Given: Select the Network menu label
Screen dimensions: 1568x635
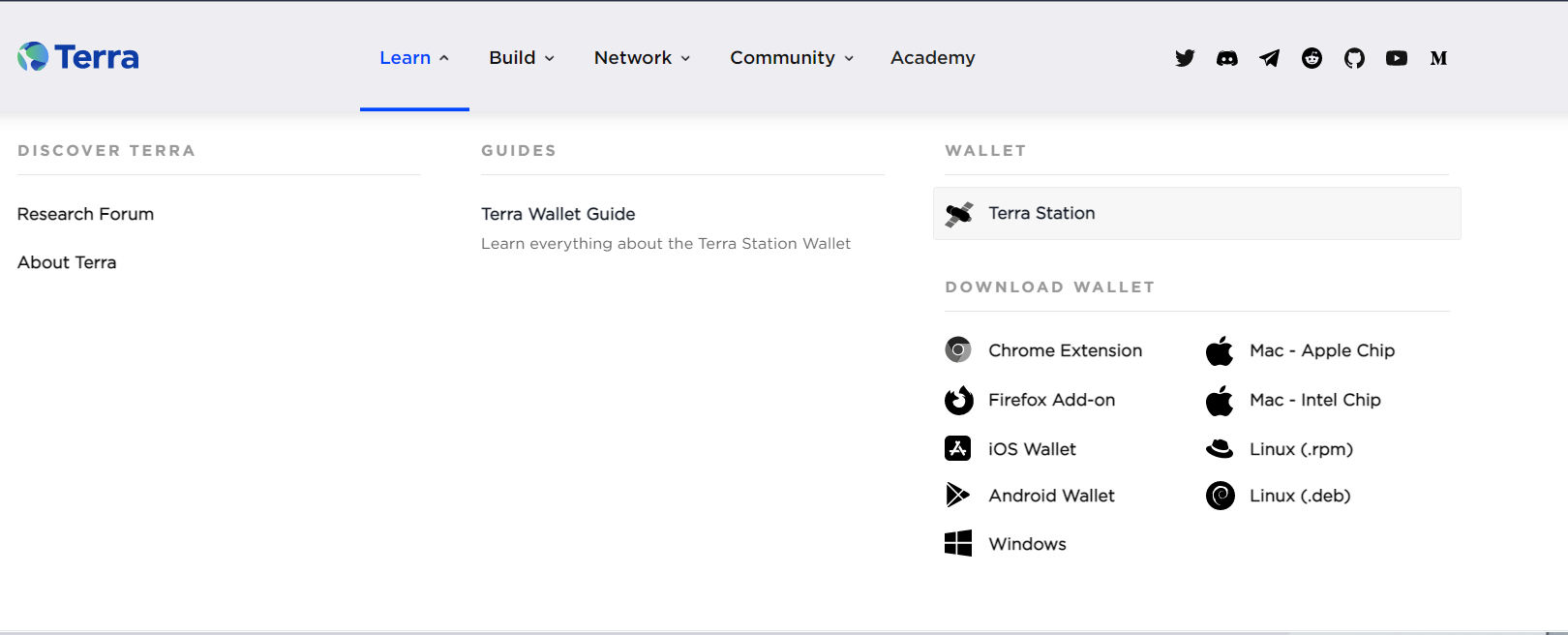Looking at the screenshot, I should [x=633, y=58].
